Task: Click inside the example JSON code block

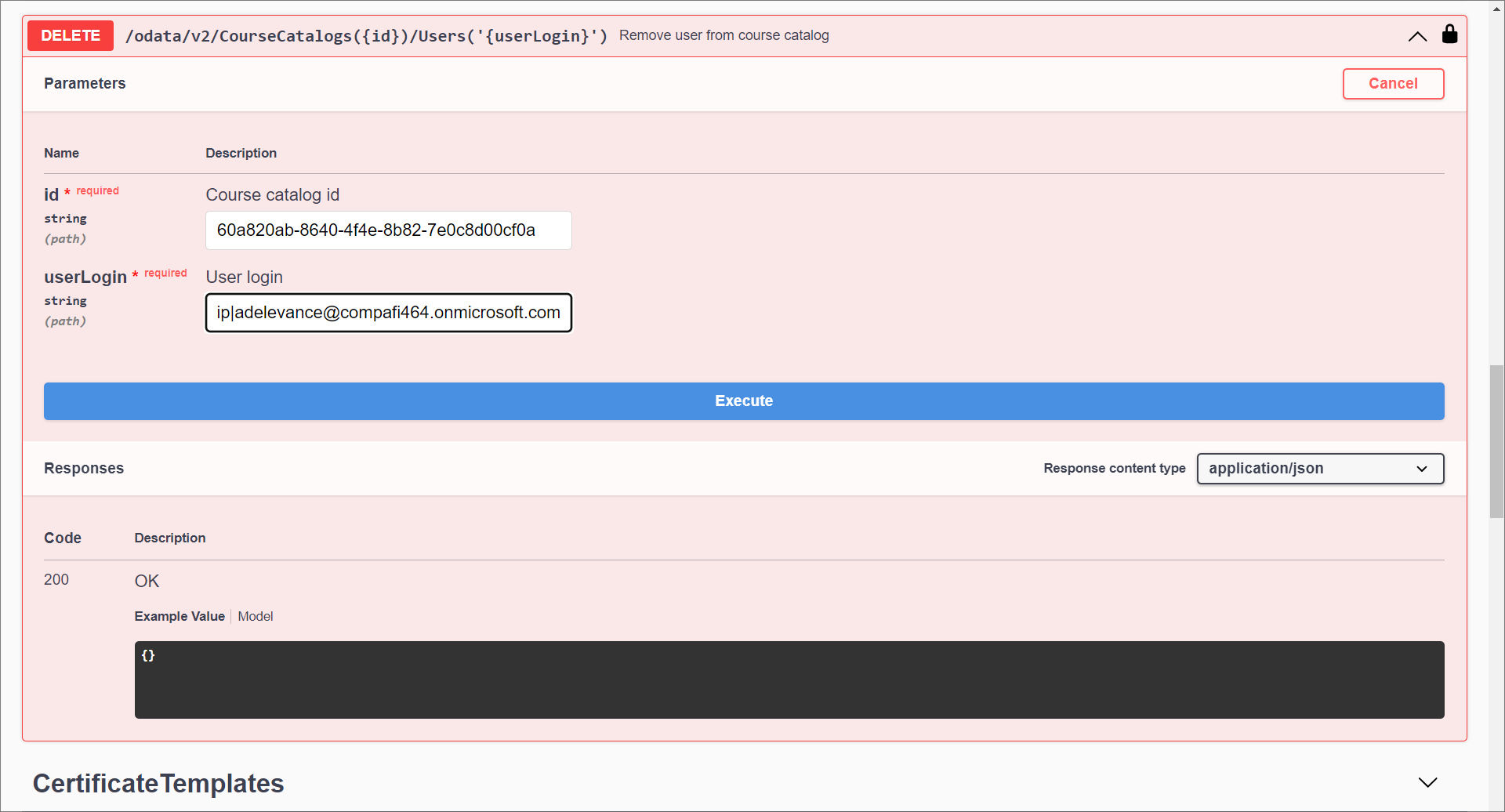Action: 789,680
